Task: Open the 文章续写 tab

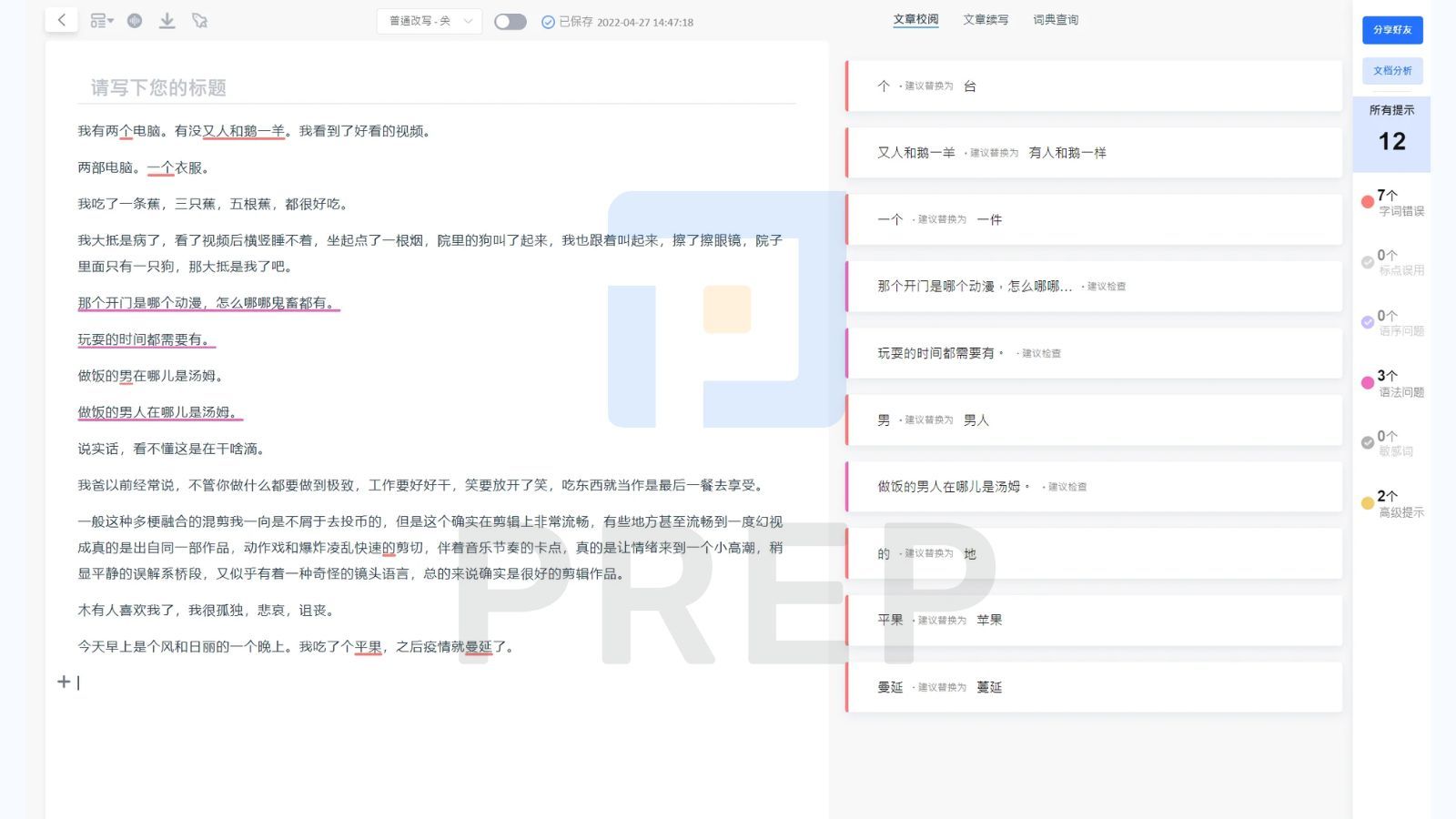Action: point(986,20)
